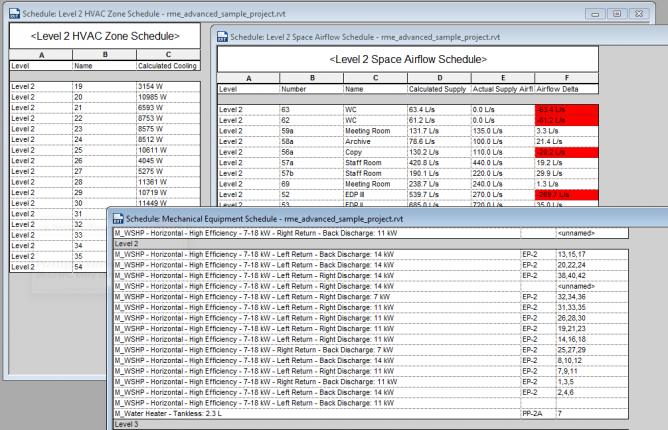Click Calculated Cooling header in HVAC Zone Schedule
Image resolution: width=668 pixels, height=430 pixels.
tap(168, 66)
